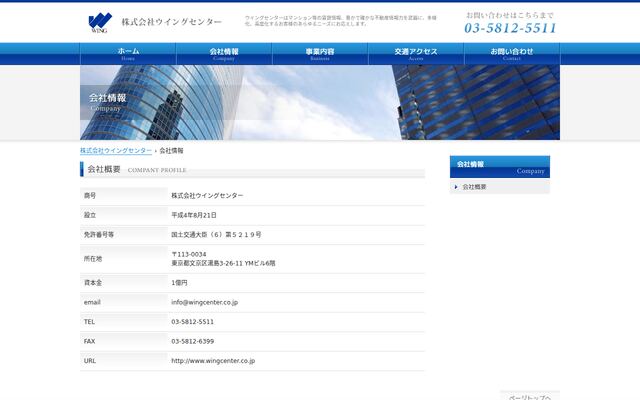Open the 事業内容 navigation tab

point(320,53)
